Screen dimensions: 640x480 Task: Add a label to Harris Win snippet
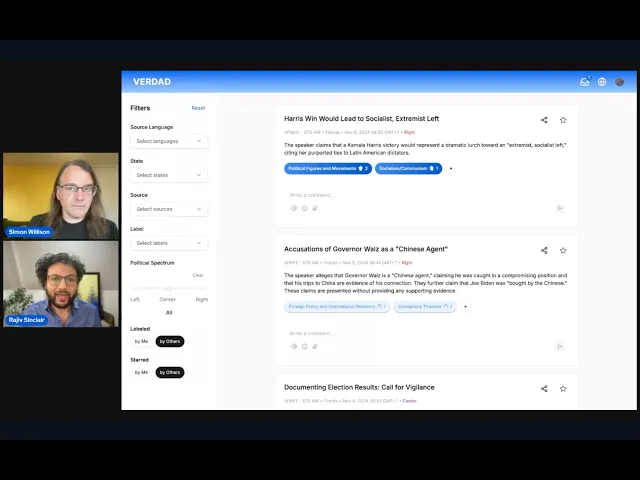451,169
